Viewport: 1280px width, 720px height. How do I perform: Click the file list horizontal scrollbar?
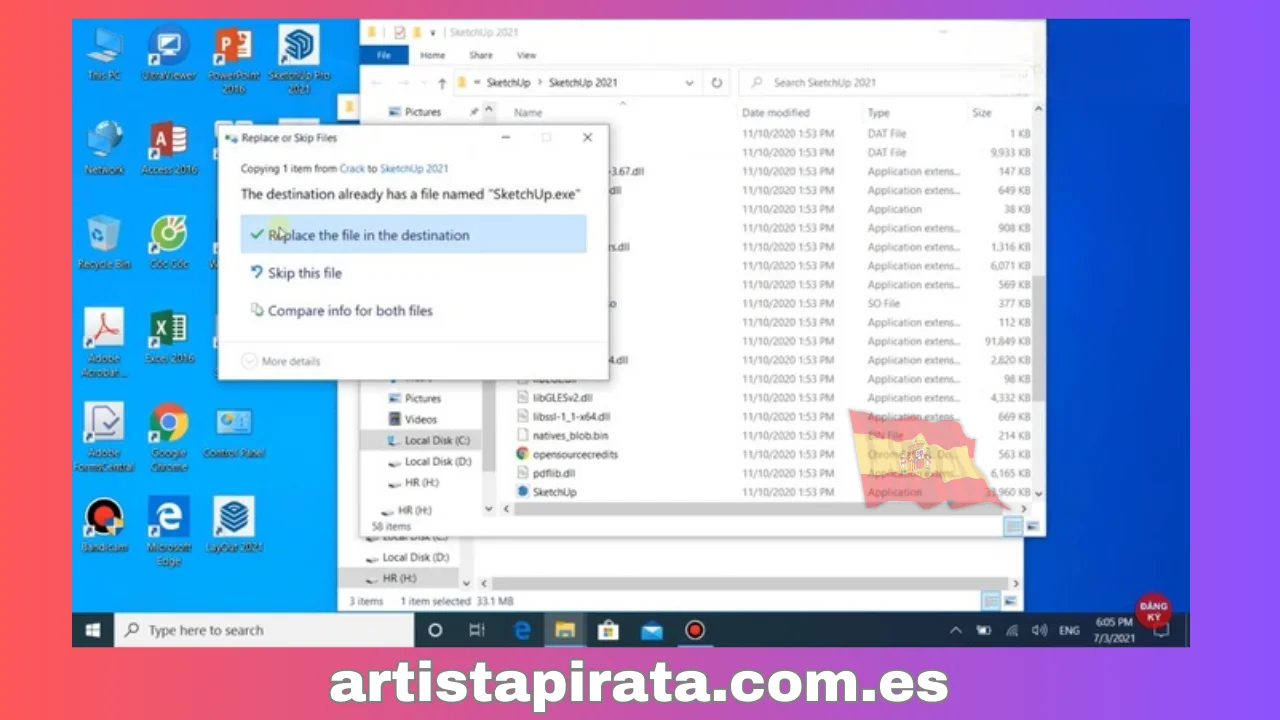[x=763, y=509]
